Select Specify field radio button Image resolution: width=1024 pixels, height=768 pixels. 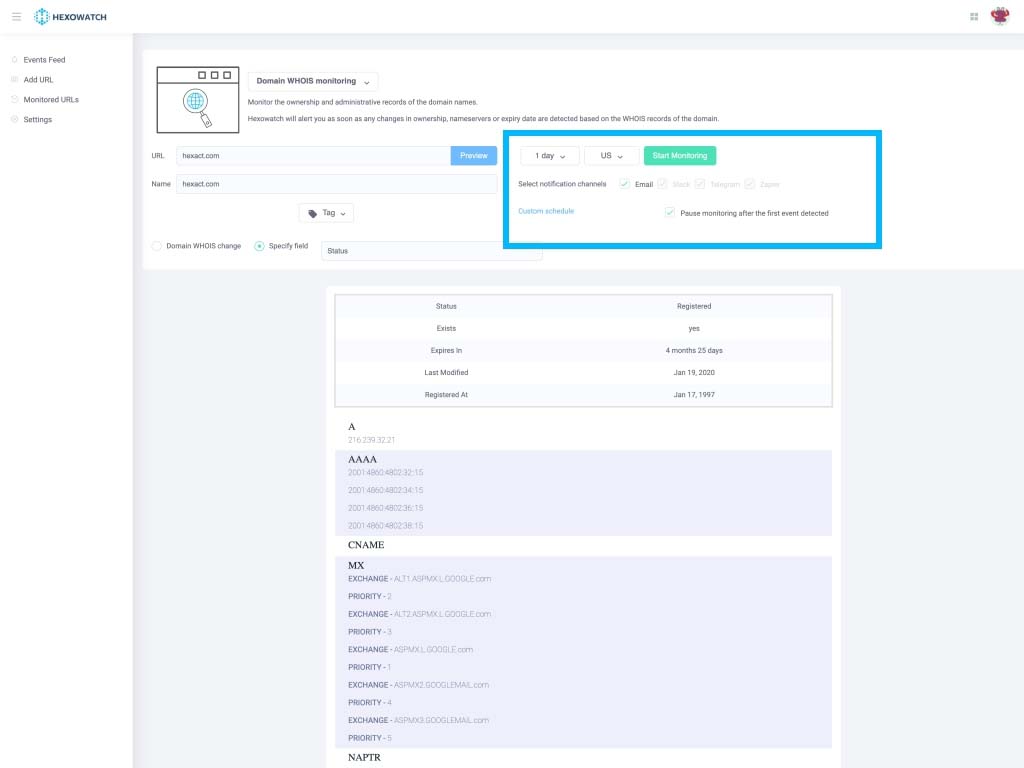(259, 246)
